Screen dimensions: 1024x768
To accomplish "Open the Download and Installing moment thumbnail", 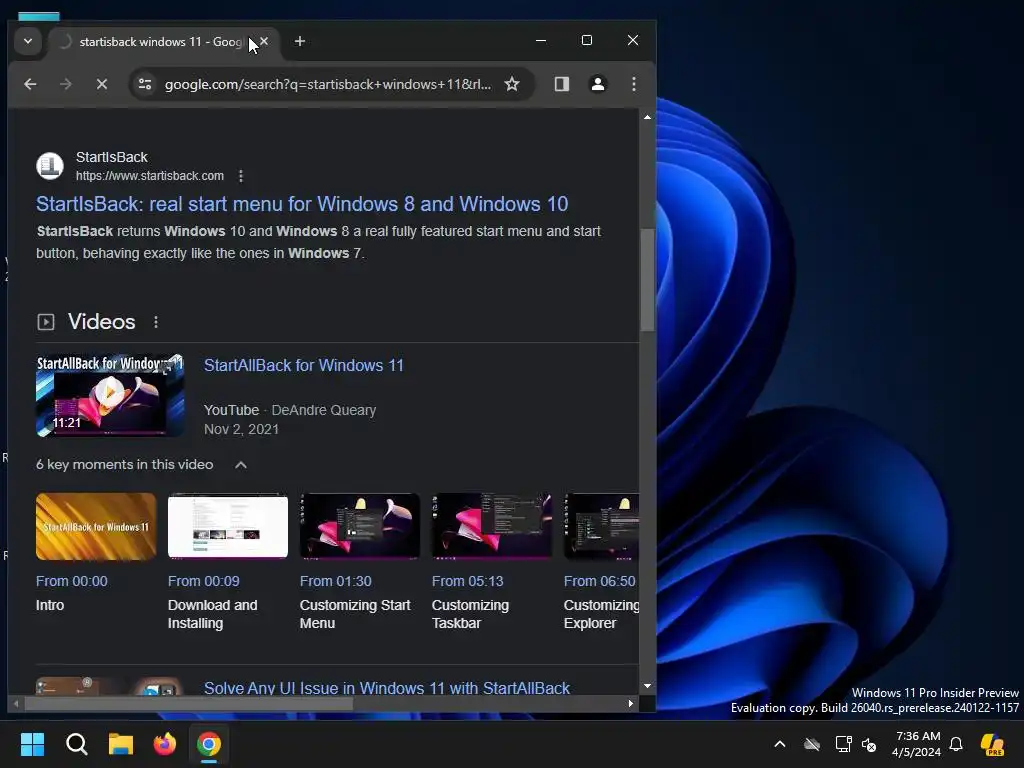I will coord(228,526).
